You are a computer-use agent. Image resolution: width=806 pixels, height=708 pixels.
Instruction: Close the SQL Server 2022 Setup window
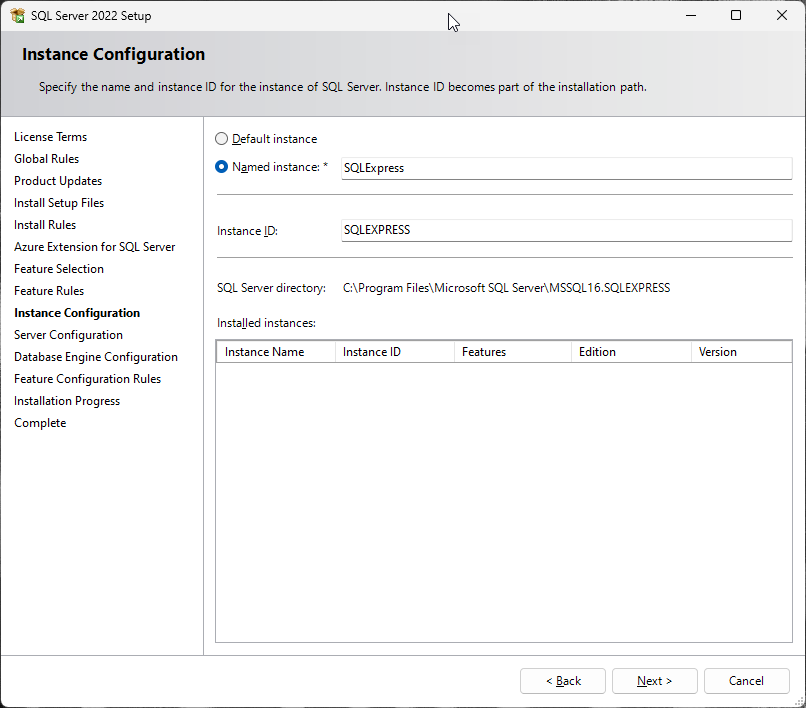(x=782, y=16)
